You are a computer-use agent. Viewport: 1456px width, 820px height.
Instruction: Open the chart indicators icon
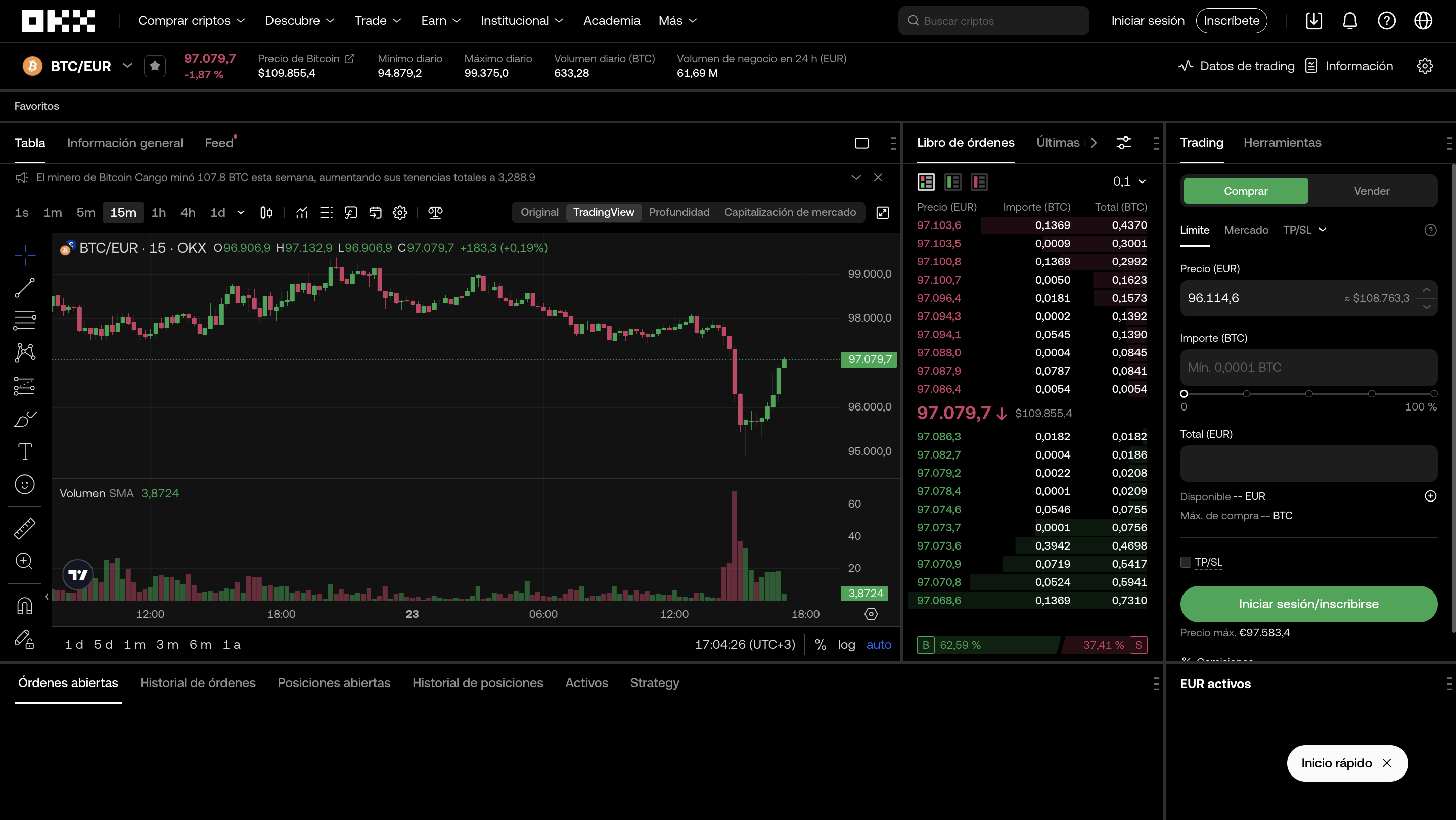pyautogui.click(x=302, y=213)
